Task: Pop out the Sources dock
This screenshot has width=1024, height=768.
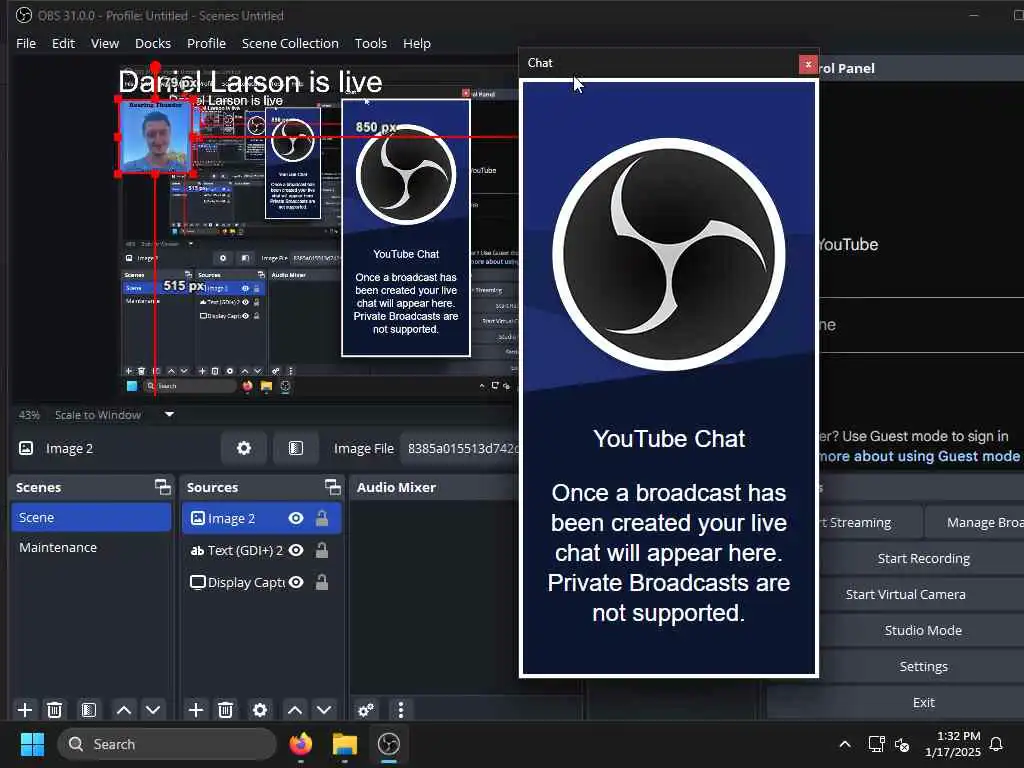Action: coord(333,487)
